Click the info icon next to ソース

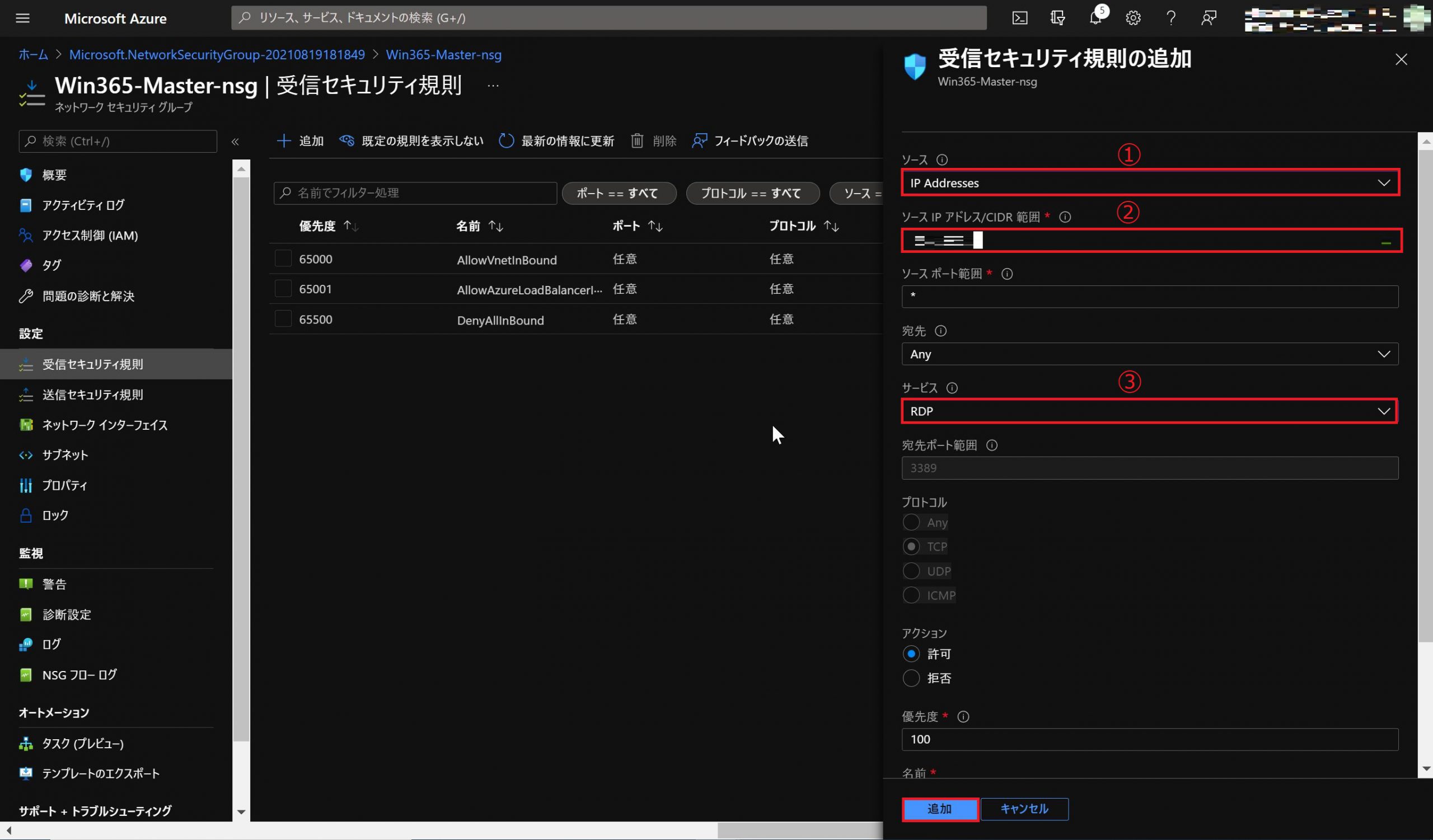click(942, 159)
